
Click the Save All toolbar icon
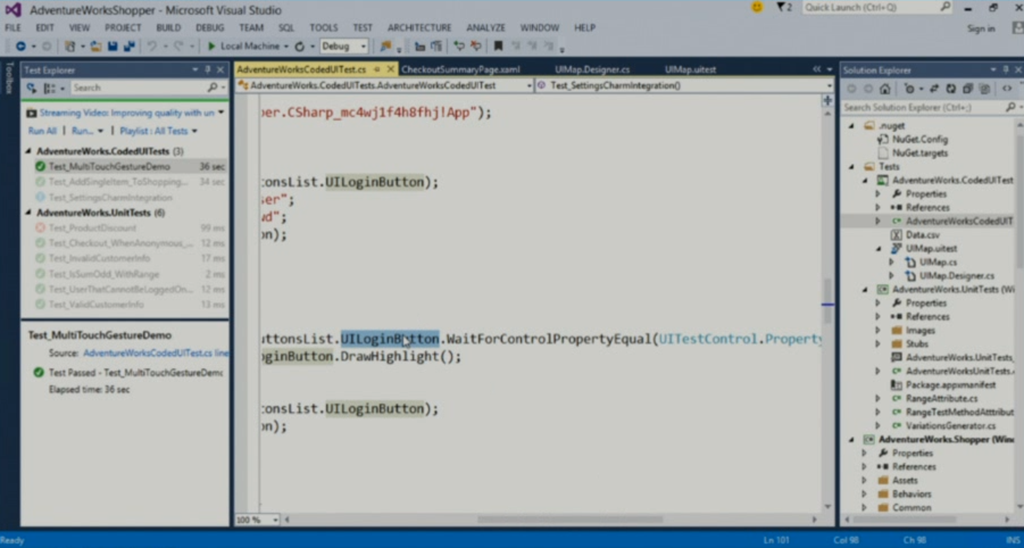(129, 46)
